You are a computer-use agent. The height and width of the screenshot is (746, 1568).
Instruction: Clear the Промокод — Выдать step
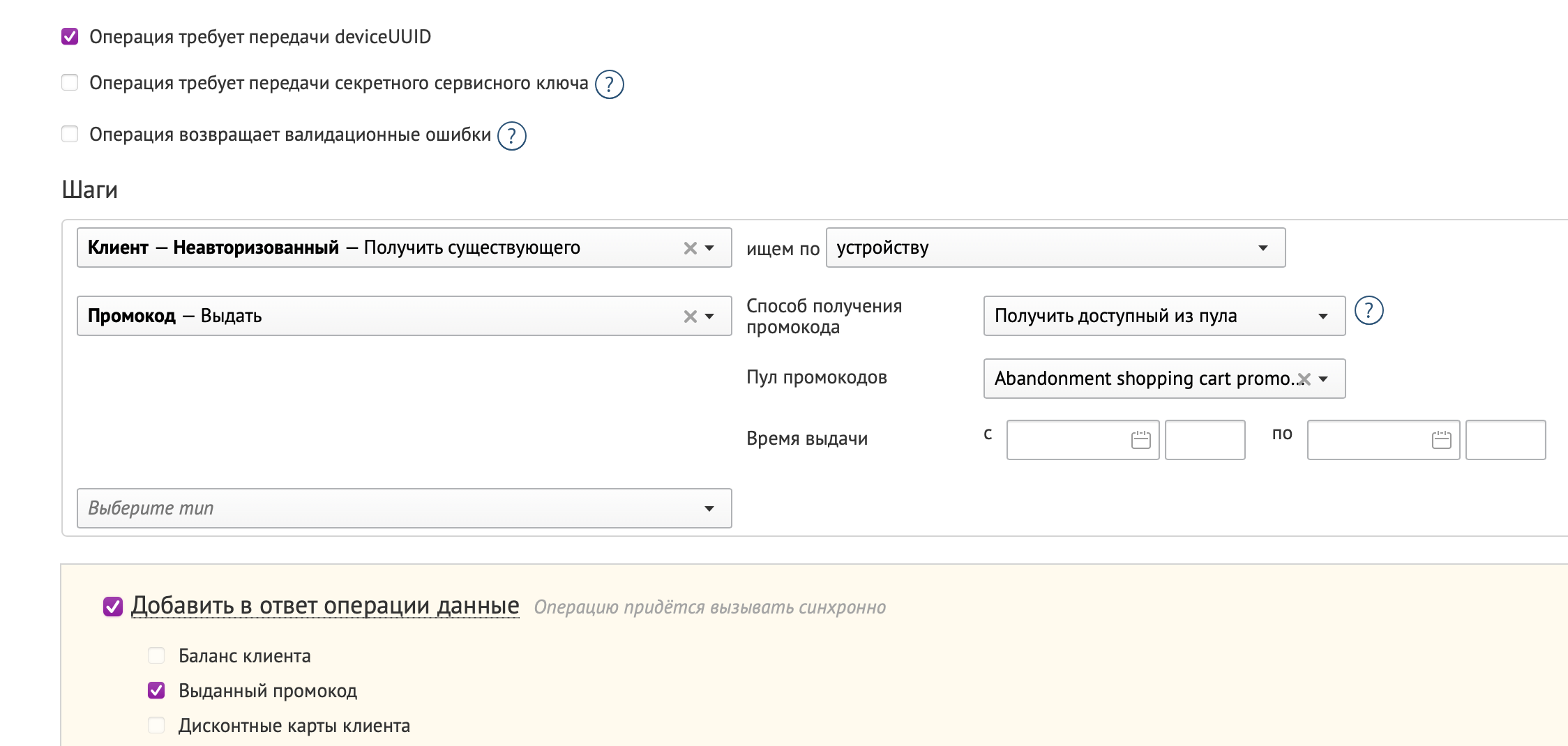pyautogui.click(x=690, y=317)
